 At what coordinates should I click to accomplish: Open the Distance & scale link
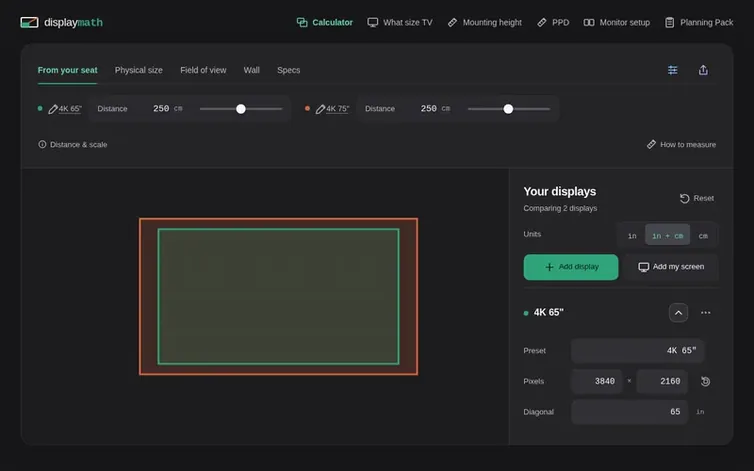(x=73, y=144)
